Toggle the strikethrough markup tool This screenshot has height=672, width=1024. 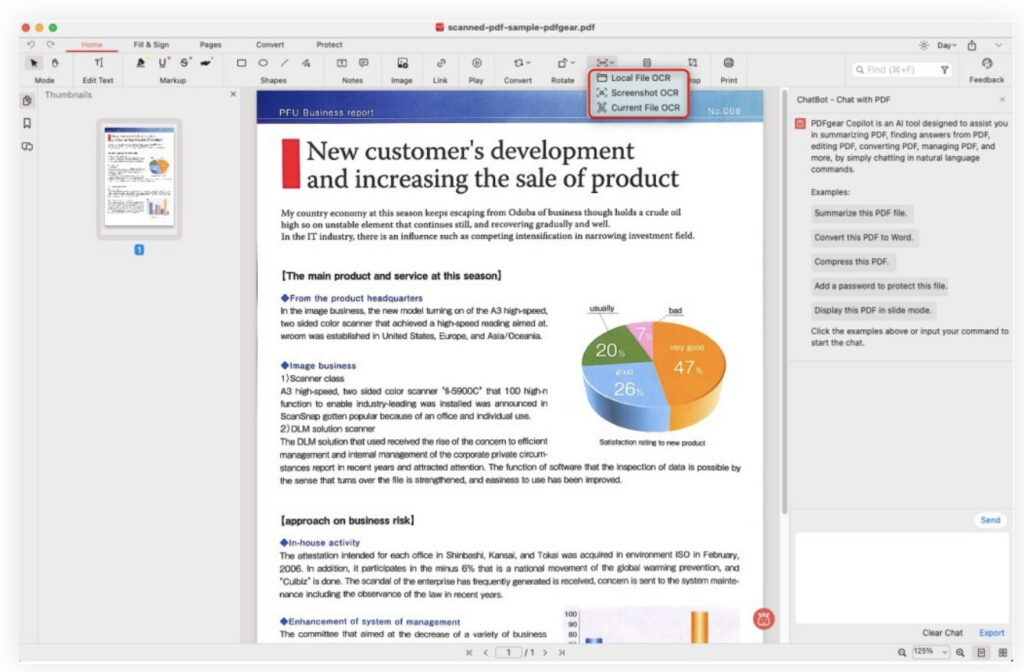click(x=185, y=63)
